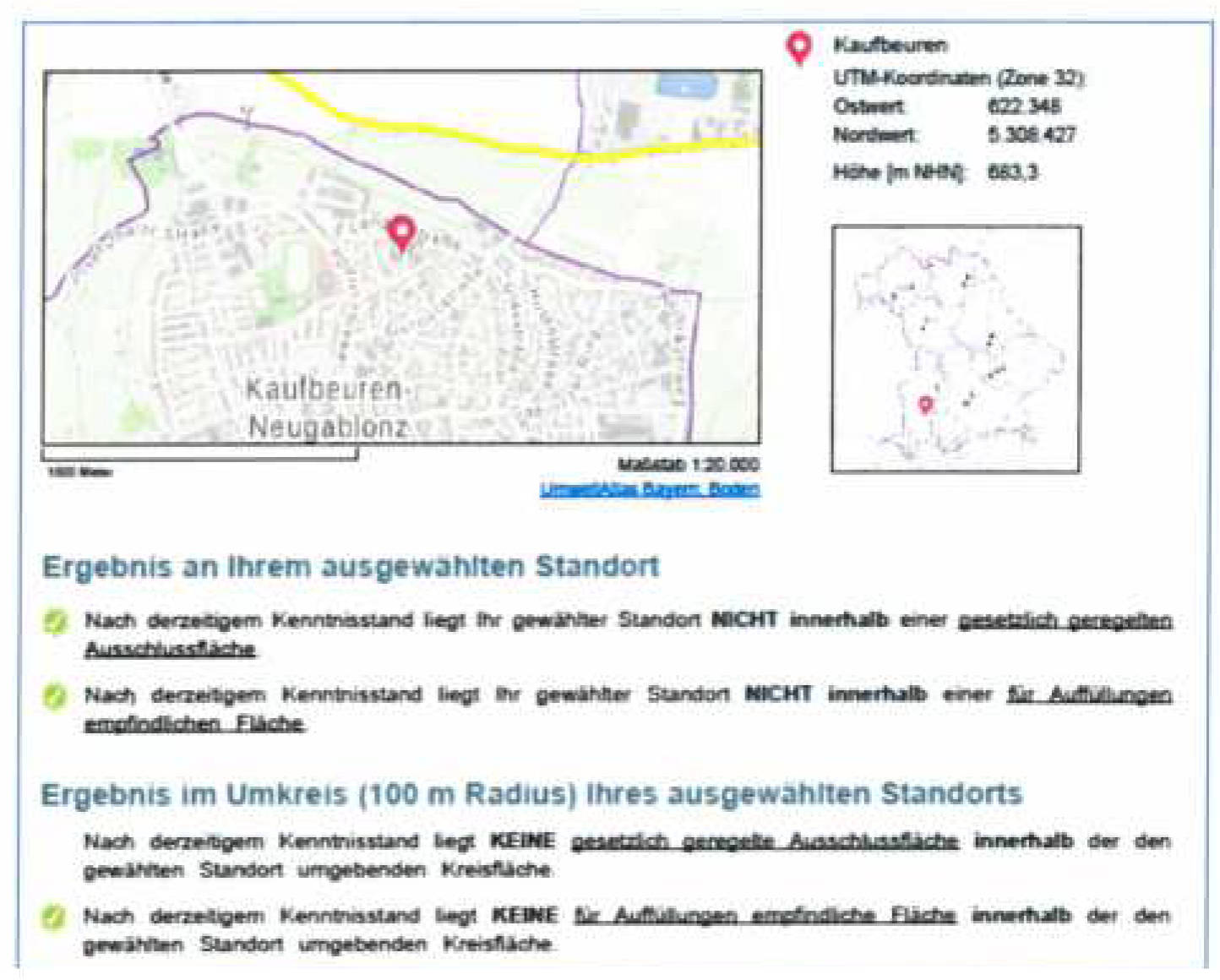Click the green checkmark for the Auffüllungen result
Image resolution: width=1220 pixels, height=980 pixels.
(56, 693)
